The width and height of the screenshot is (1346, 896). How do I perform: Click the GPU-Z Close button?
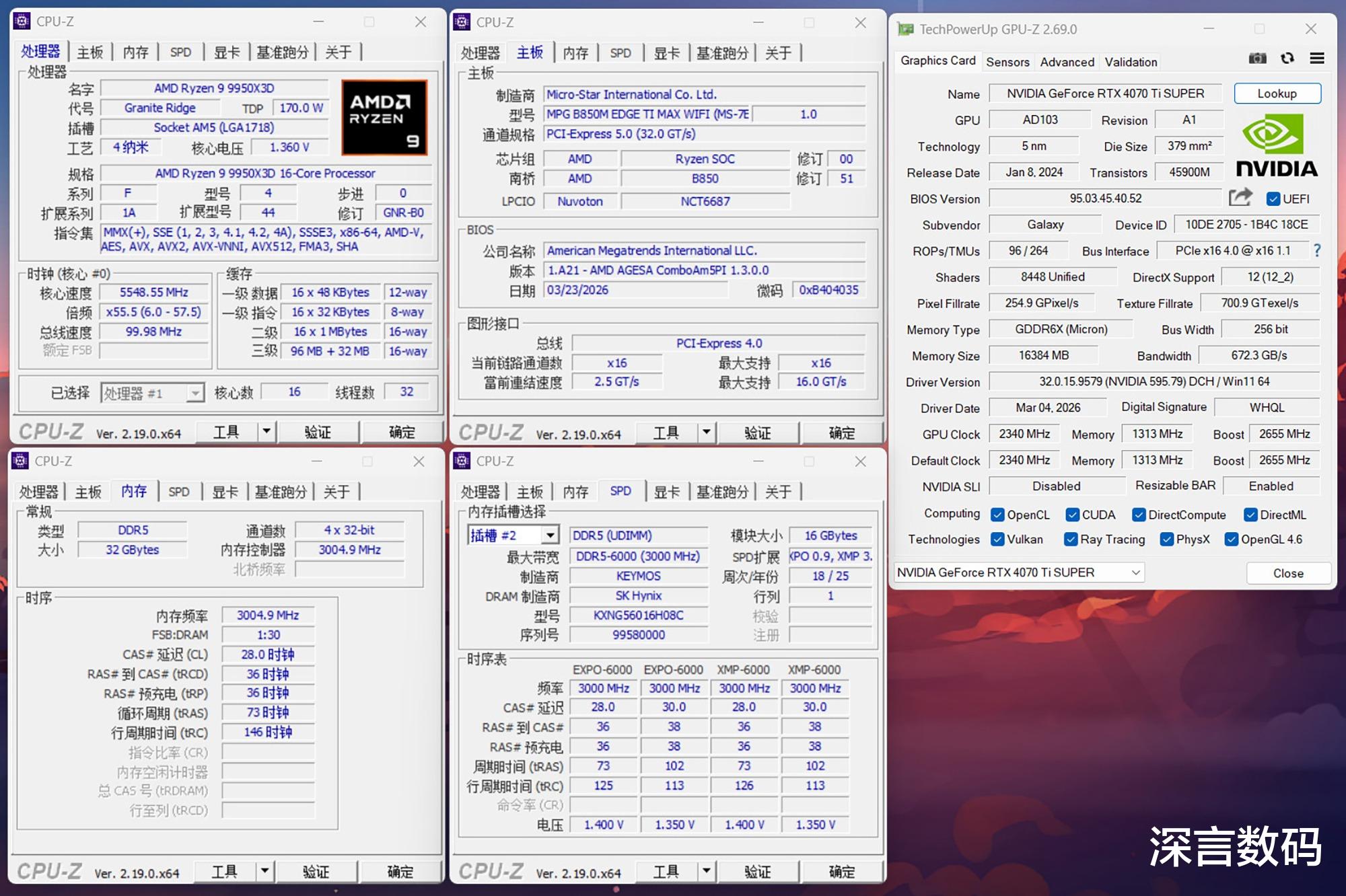pos(1287,573)
